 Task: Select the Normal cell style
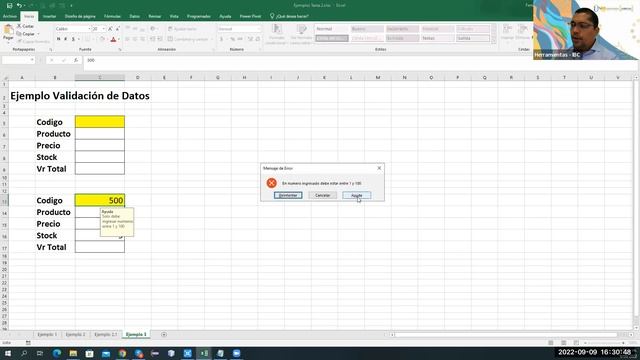[x=331, y=29]
